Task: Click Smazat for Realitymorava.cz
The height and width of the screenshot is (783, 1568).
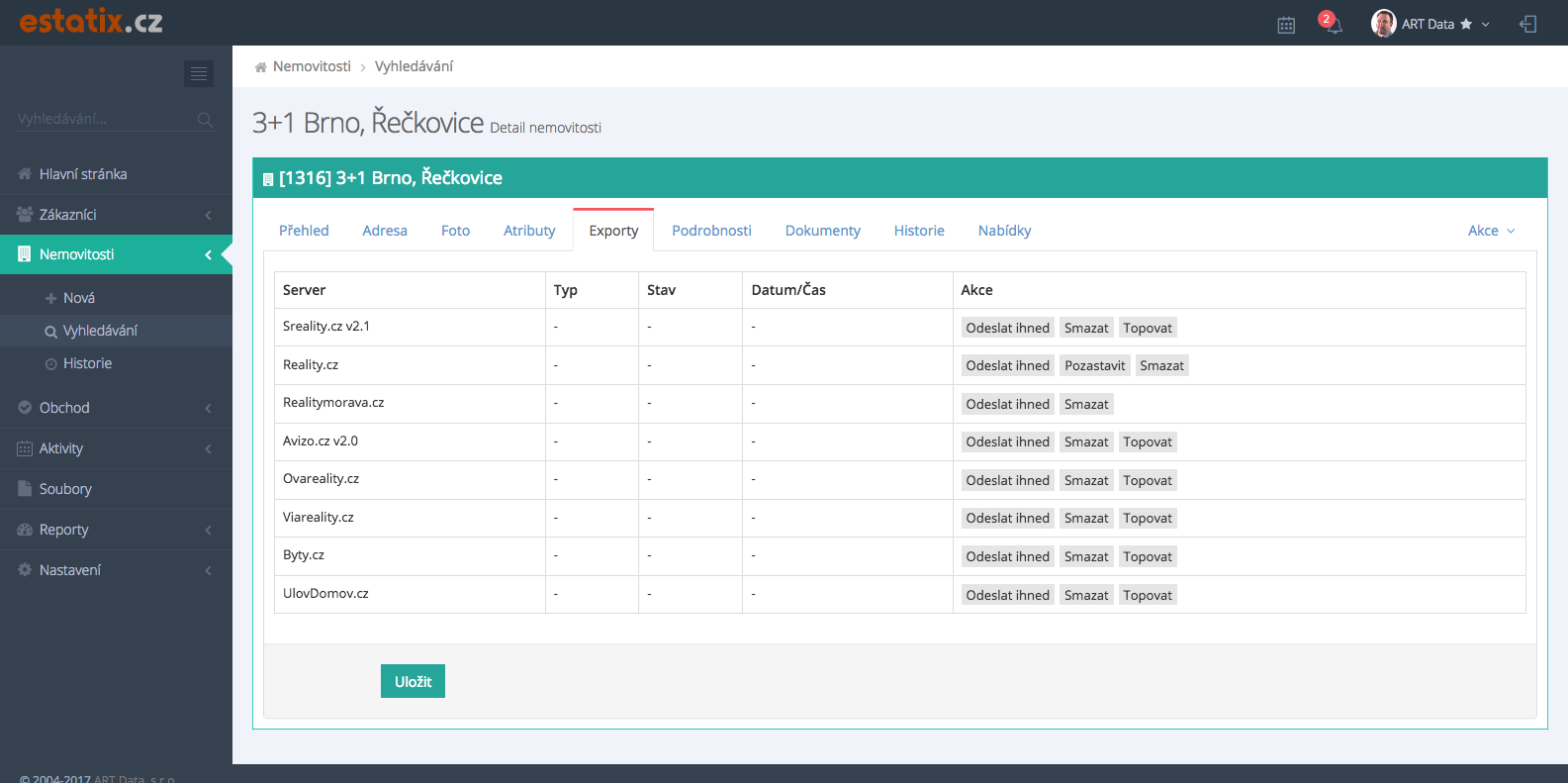Action: (x=1086, y=404)
